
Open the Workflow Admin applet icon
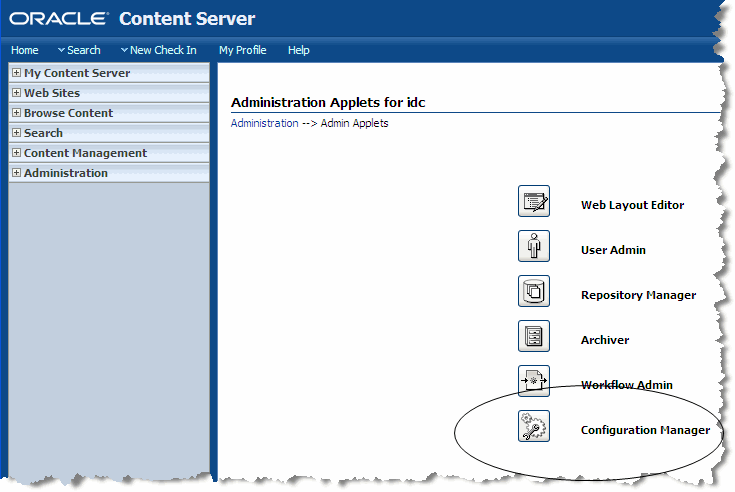click(533, 381)
